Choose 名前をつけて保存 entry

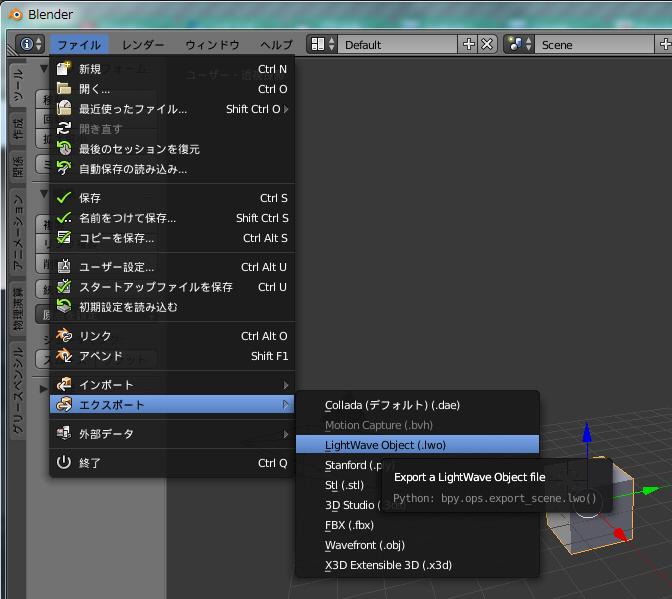pyautogui.click(x=172, y=218)
